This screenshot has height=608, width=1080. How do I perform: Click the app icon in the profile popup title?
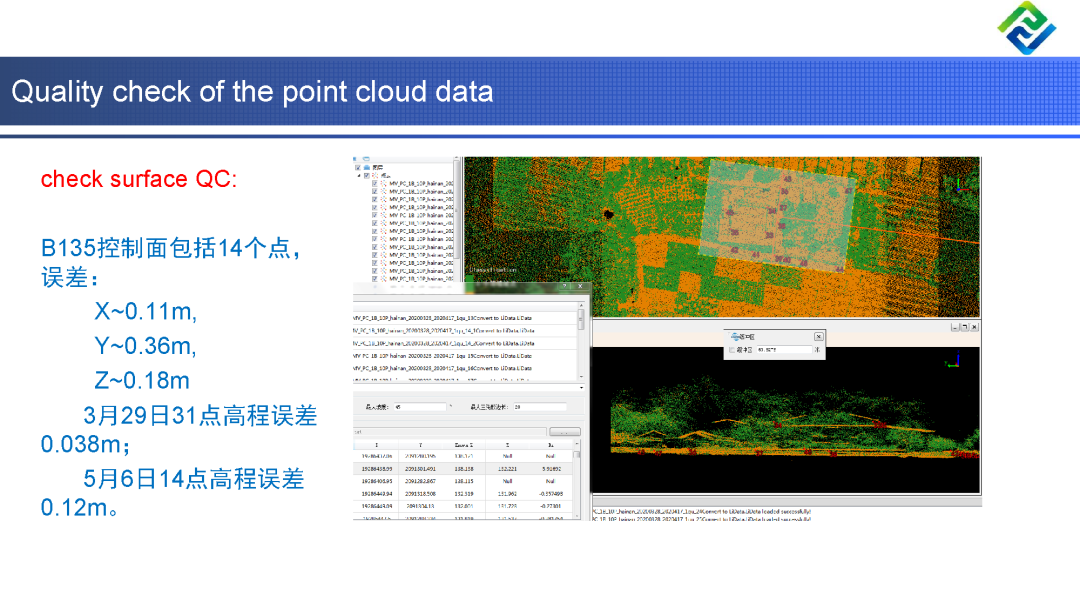[735, 337]
